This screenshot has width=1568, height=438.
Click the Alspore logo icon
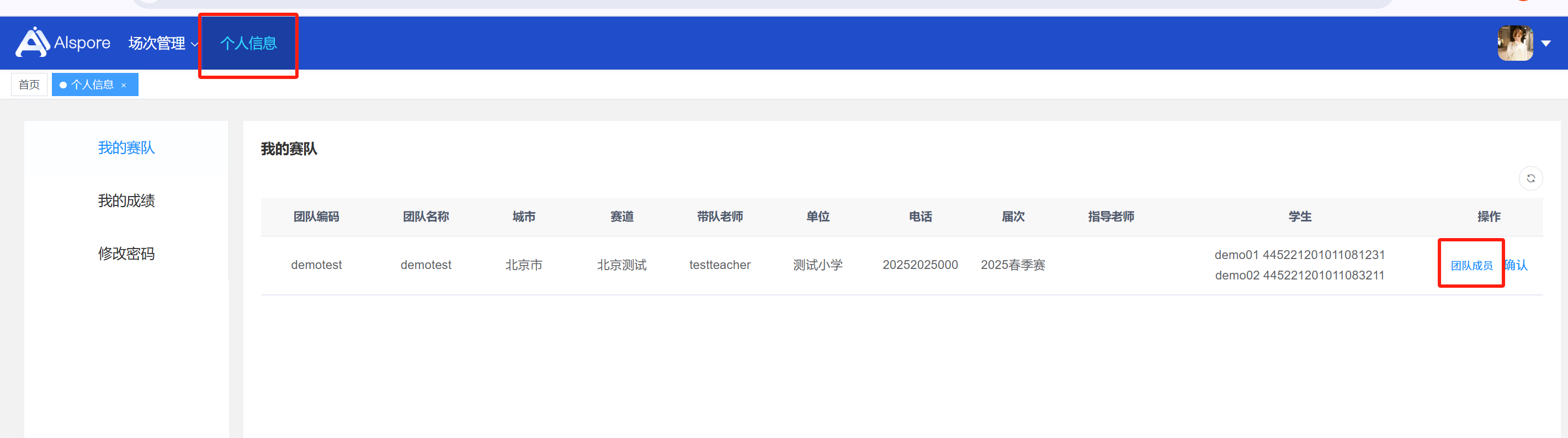tap(32, 43)
